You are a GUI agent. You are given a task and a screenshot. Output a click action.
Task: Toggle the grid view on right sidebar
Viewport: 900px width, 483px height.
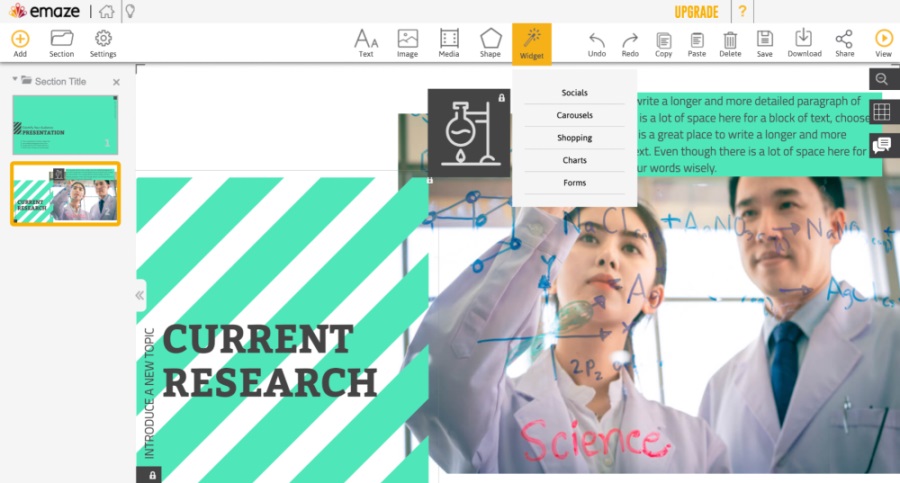(x=882, y=112)
